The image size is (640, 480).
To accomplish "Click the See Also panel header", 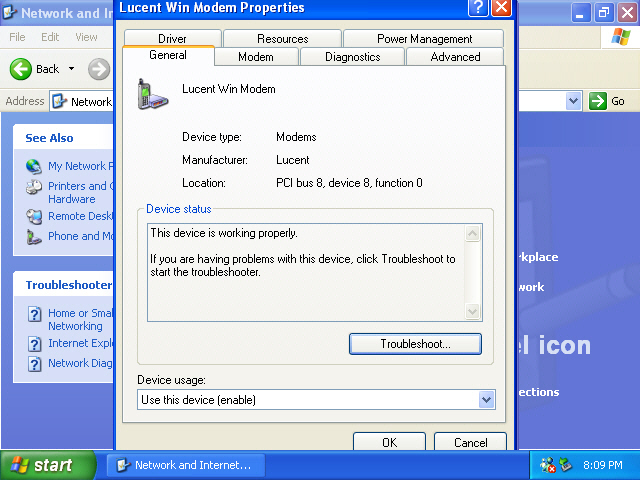I will (x=63, y=138).
